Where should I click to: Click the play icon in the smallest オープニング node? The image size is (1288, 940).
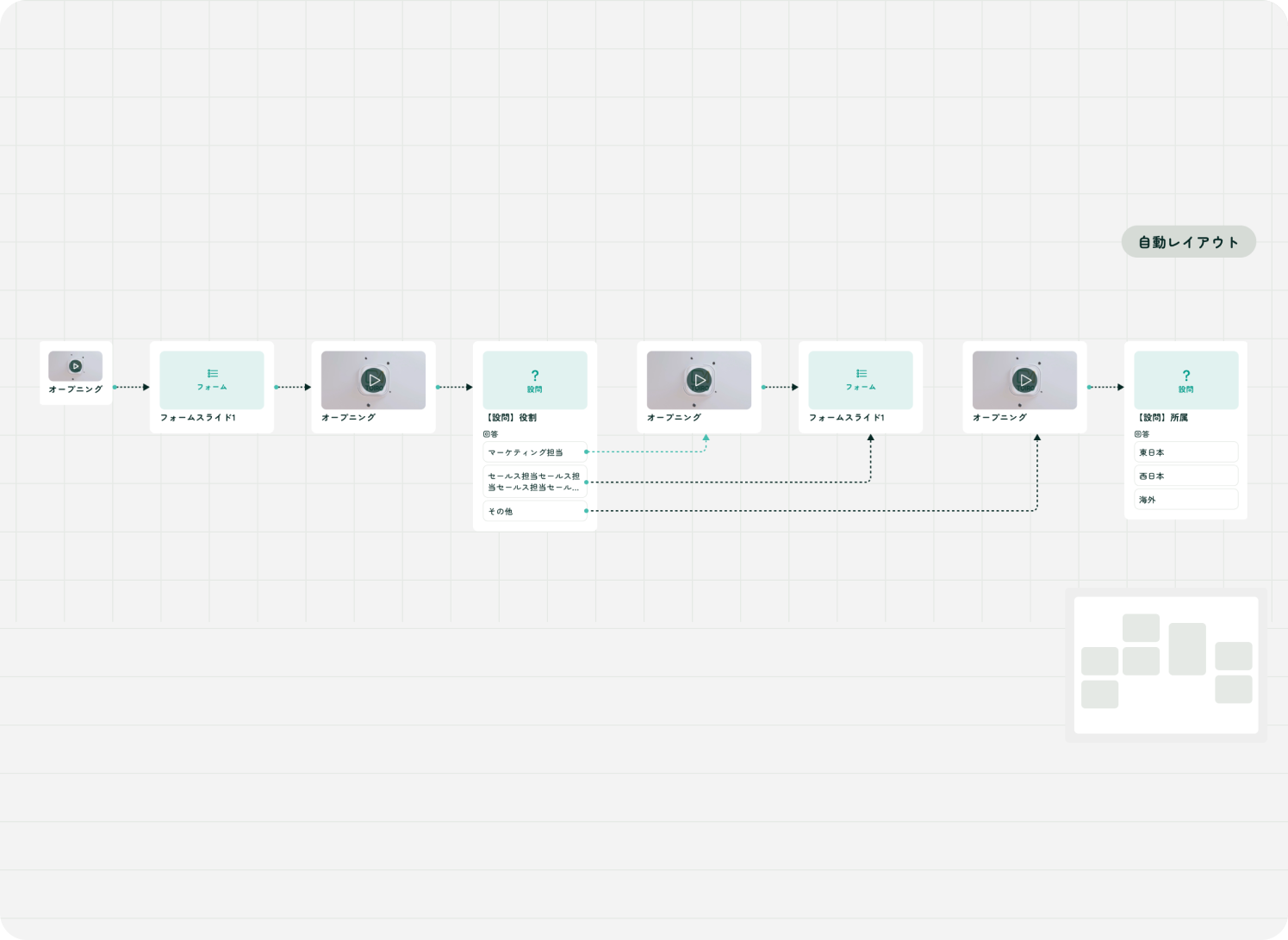(75, 366)
